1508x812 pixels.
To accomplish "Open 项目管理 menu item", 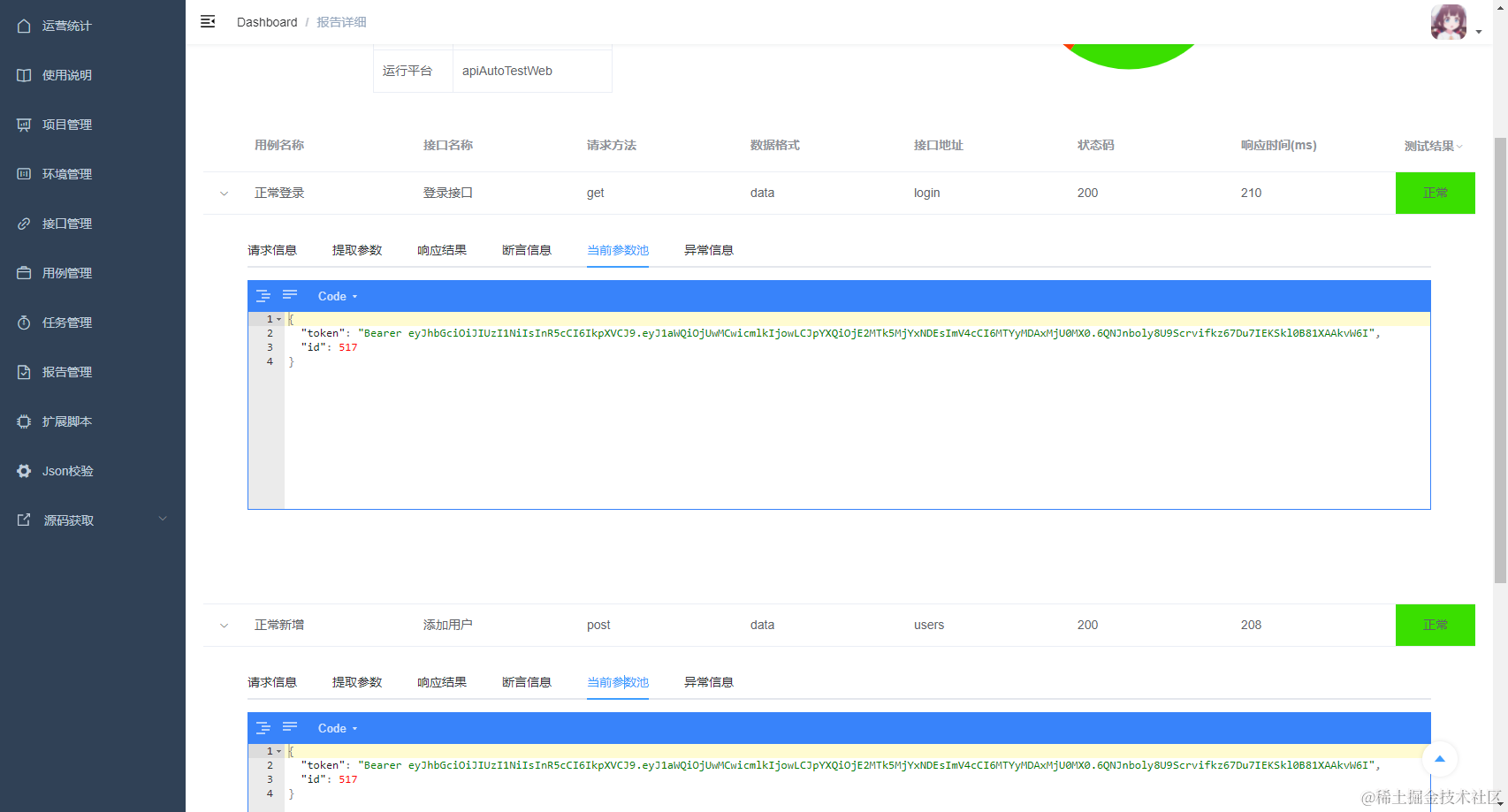I will 93,125.
